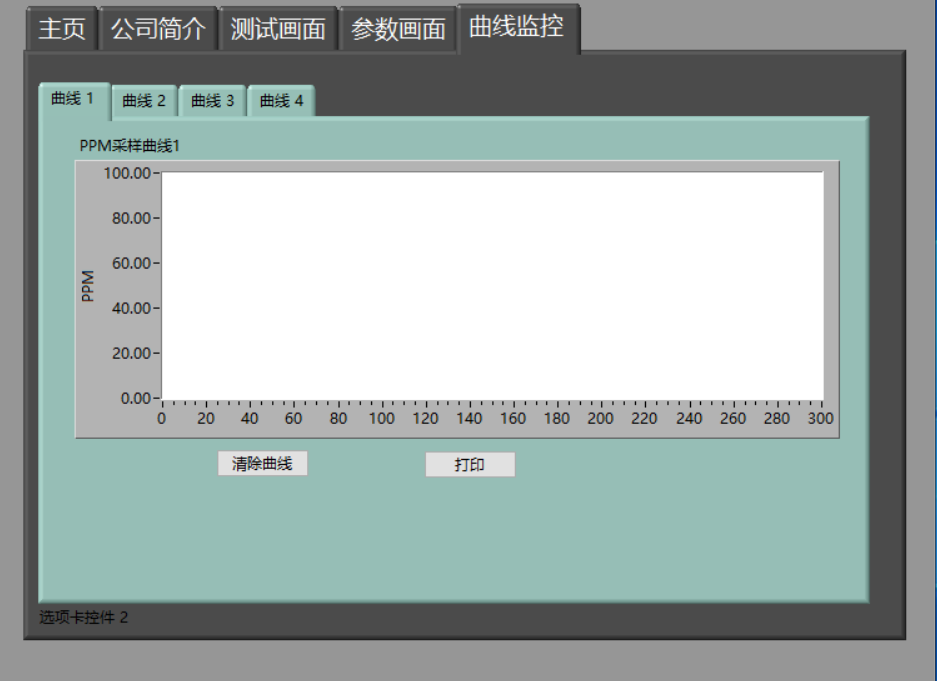Click the 0 origin mark on the x-axis
937x681 pixels.
(161, 418)
